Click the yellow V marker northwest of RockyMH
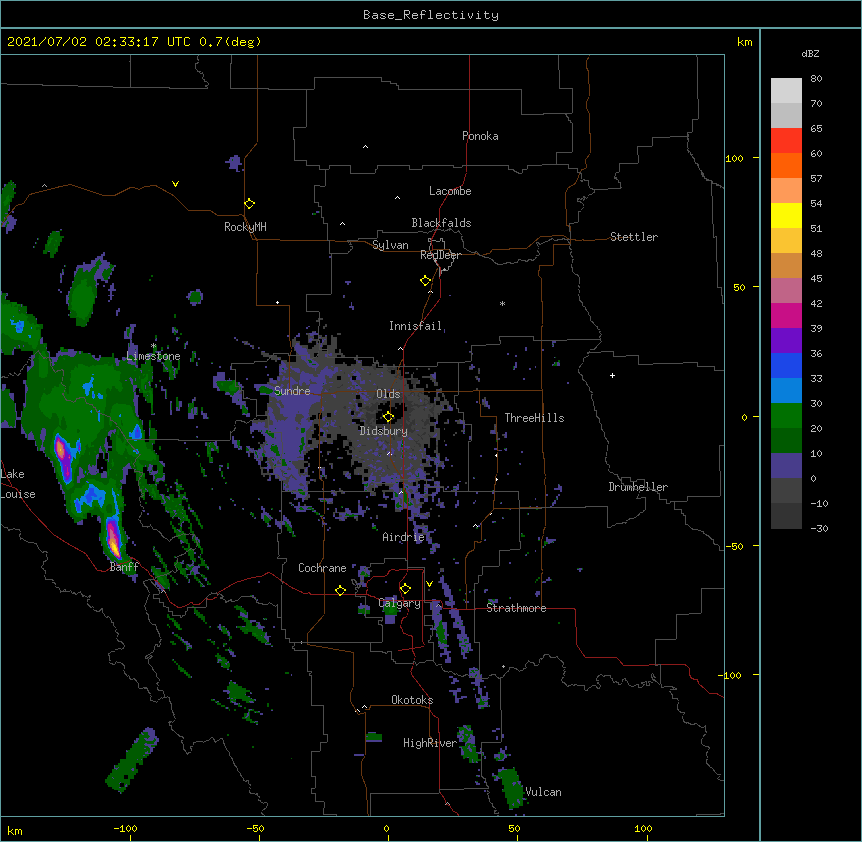The height and width of the screenshot is (842, 862). coord(175,184)
